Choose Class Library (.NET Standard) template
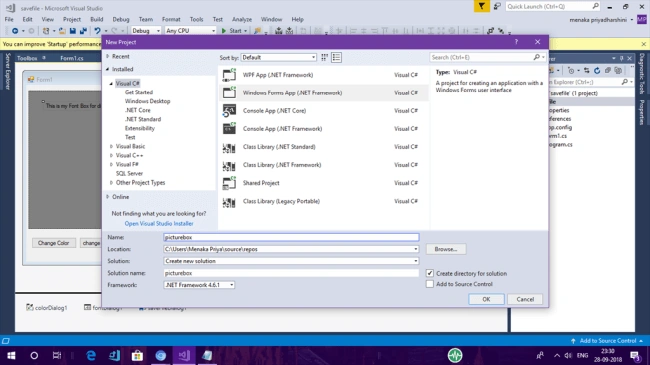Image resolution: width=650 pixels, height=365 pixels. coord(323,147)
